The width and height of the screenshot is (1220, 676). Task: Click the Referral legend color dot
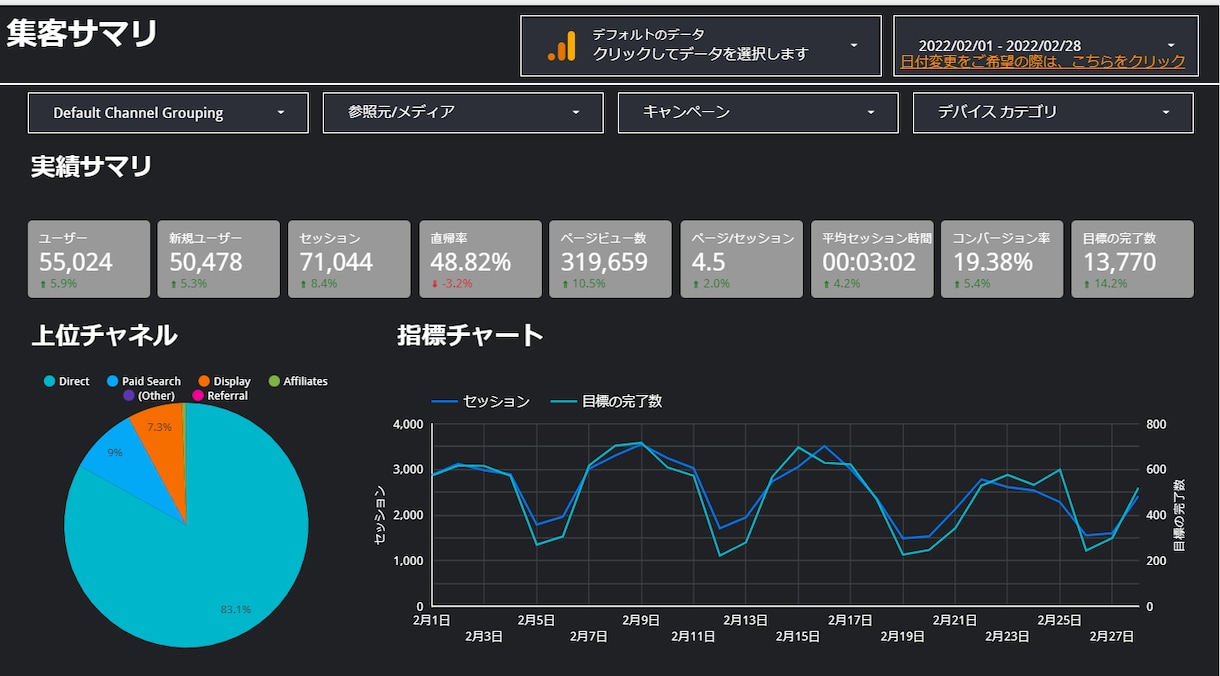pyautogui.click(x=198, y=396)
